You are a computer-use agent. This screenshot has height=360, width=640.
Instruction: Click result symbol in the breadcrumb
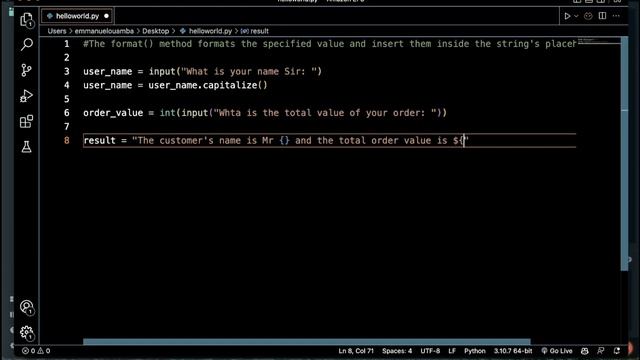pos(259,31)
